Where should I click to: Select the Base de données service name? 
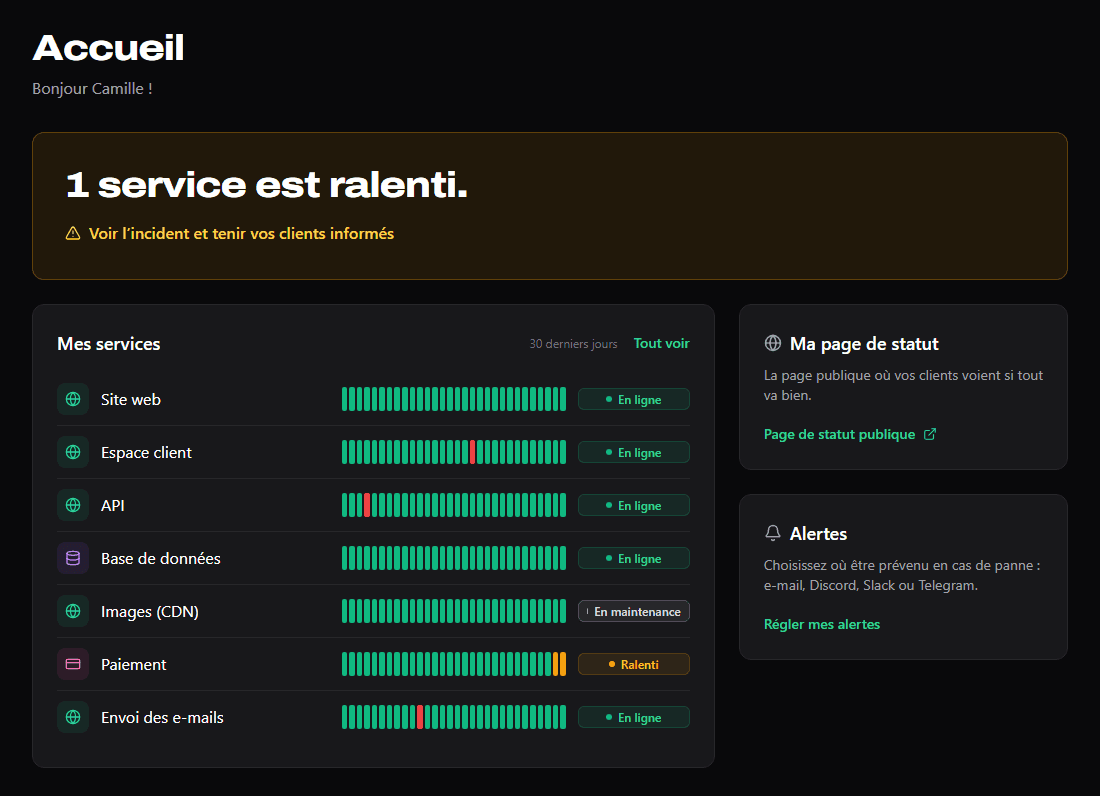click(x=161, y=558)
